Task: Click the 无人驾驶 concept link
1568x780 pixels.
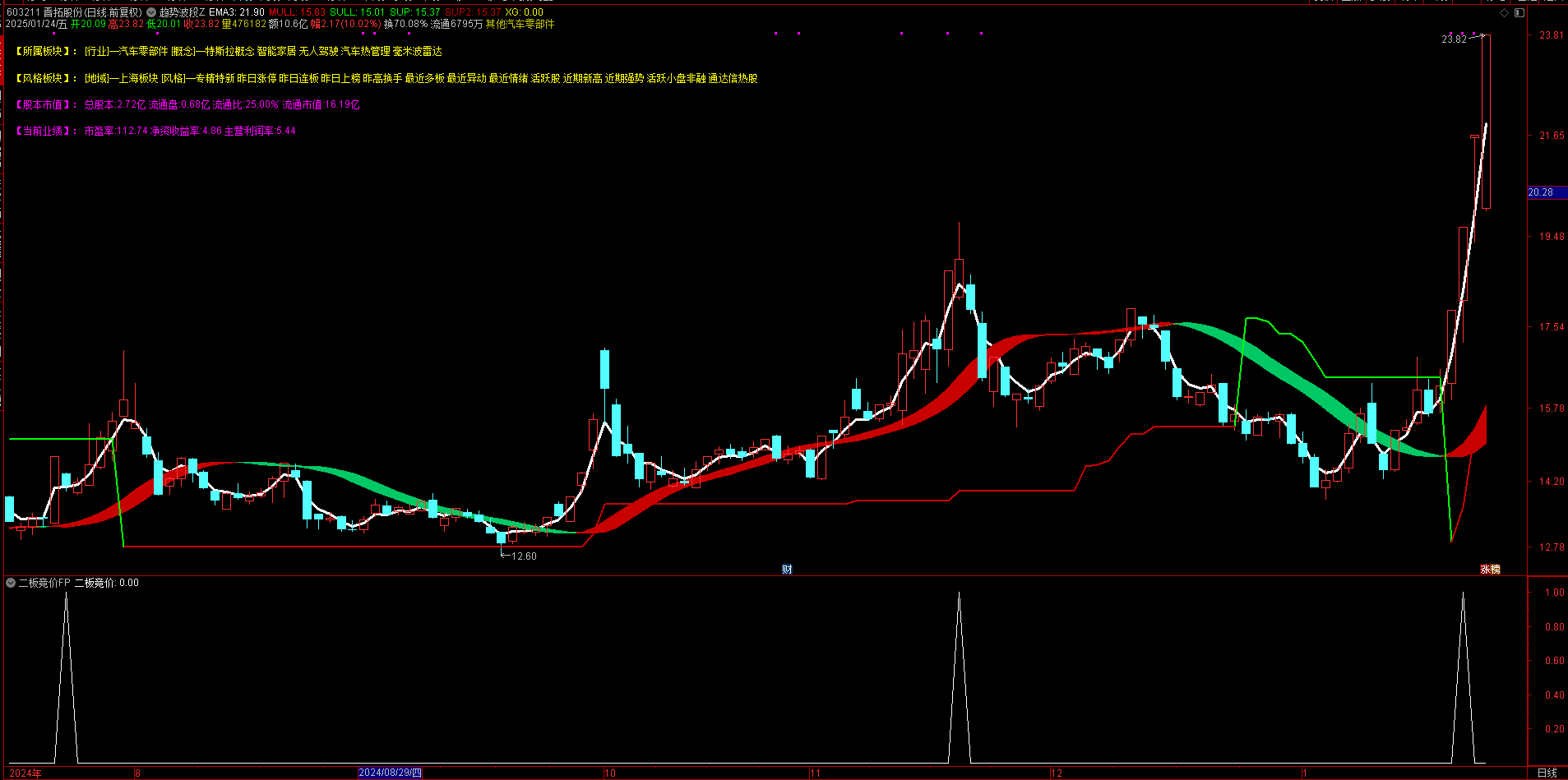Action: [318, 51]
